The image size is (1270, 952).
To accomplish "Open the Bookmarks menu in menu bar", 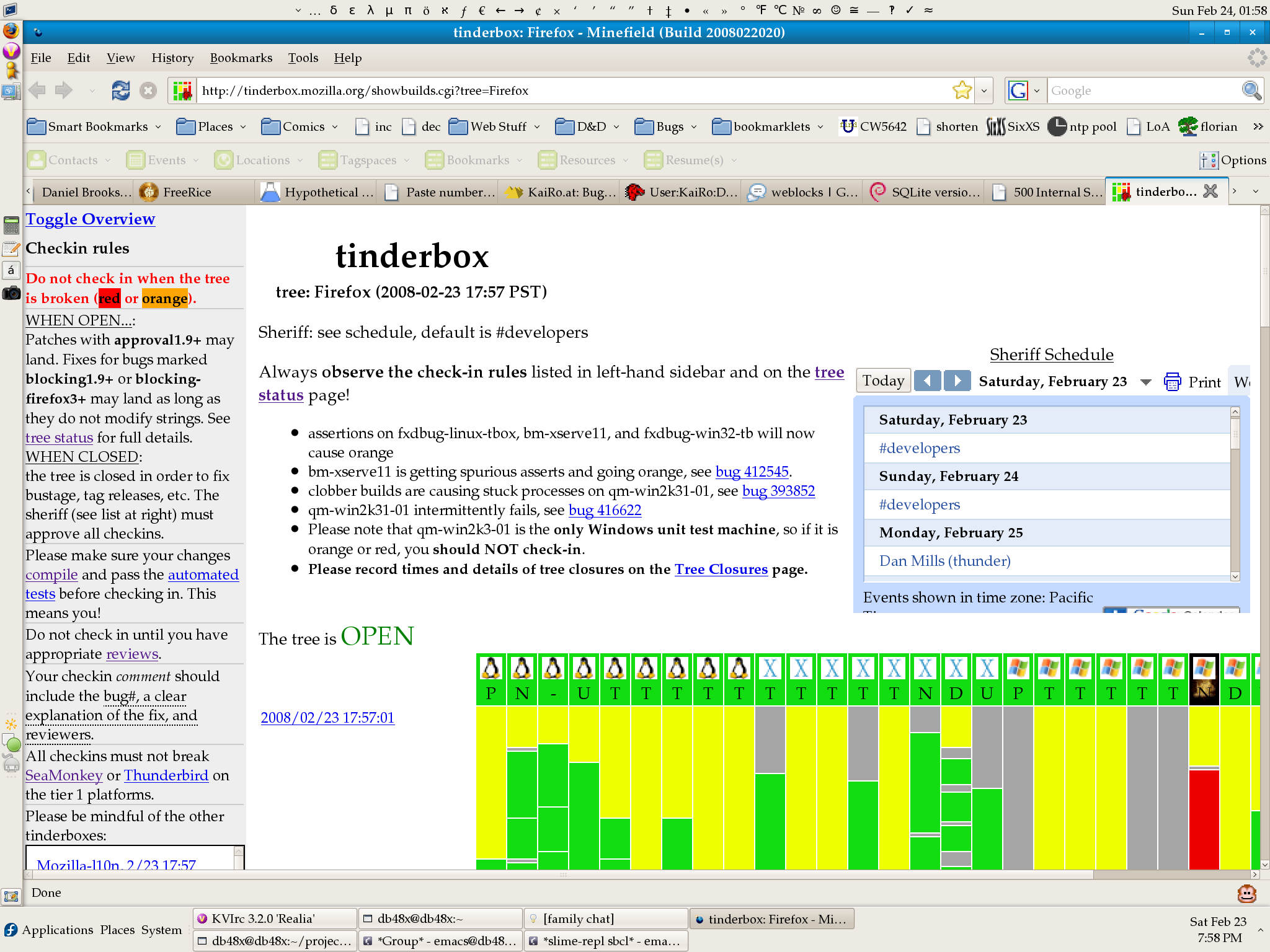I will [241, 58].
